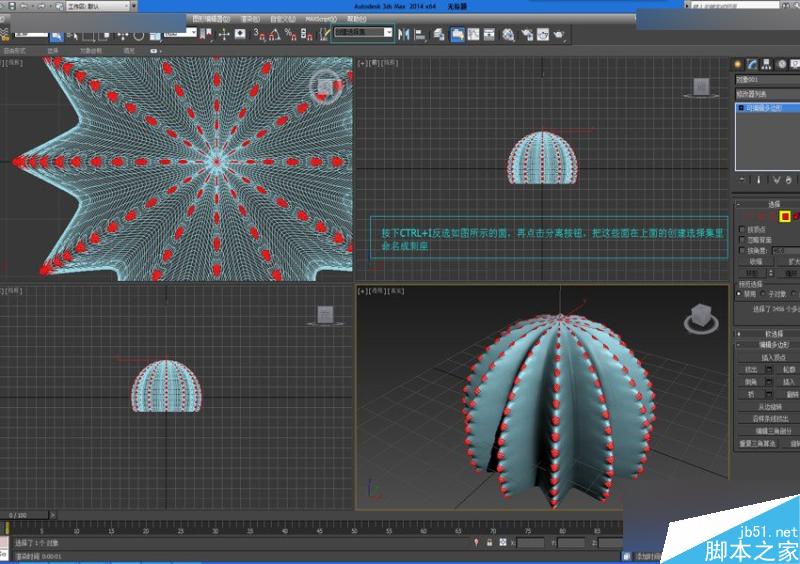
Task: Toggle the By Angle checkbox
Action: click(743, 250)
